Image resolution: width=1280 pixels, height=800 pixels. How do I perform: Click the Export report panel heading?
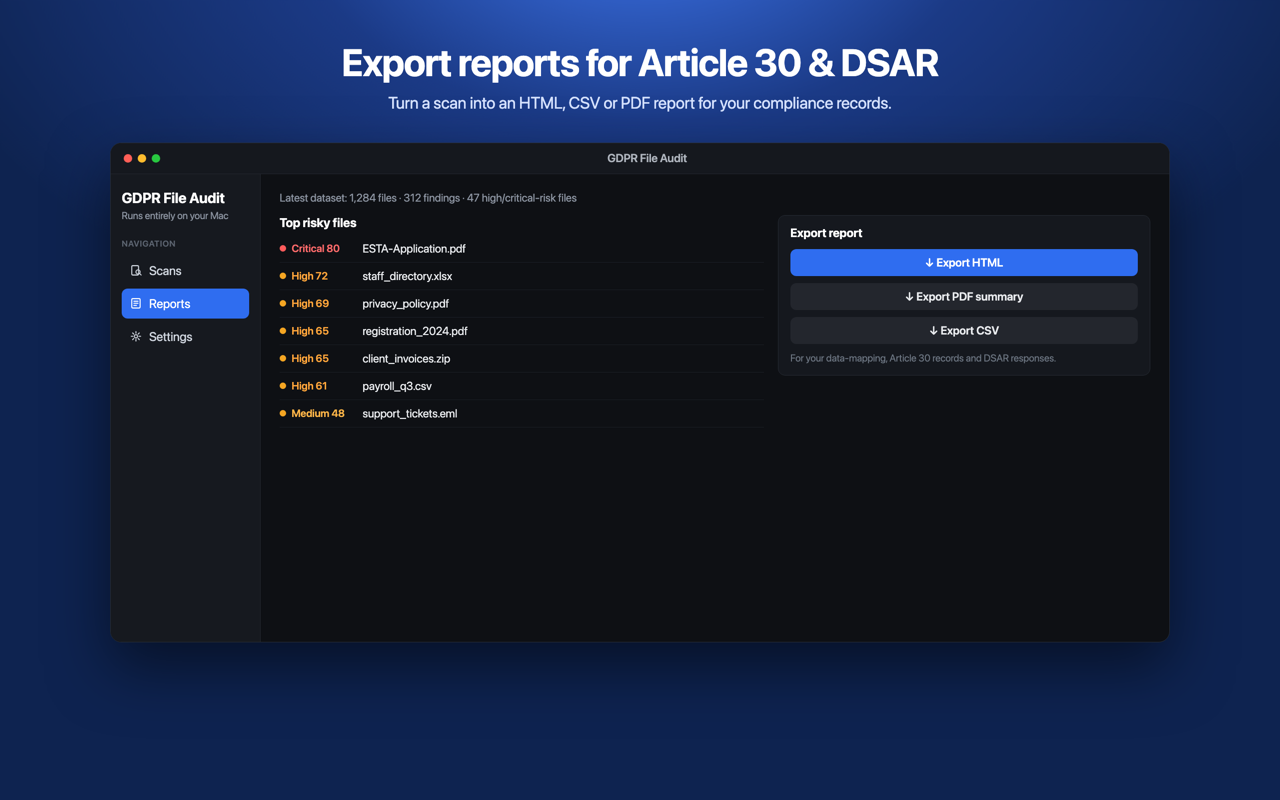tap(826, 233)
